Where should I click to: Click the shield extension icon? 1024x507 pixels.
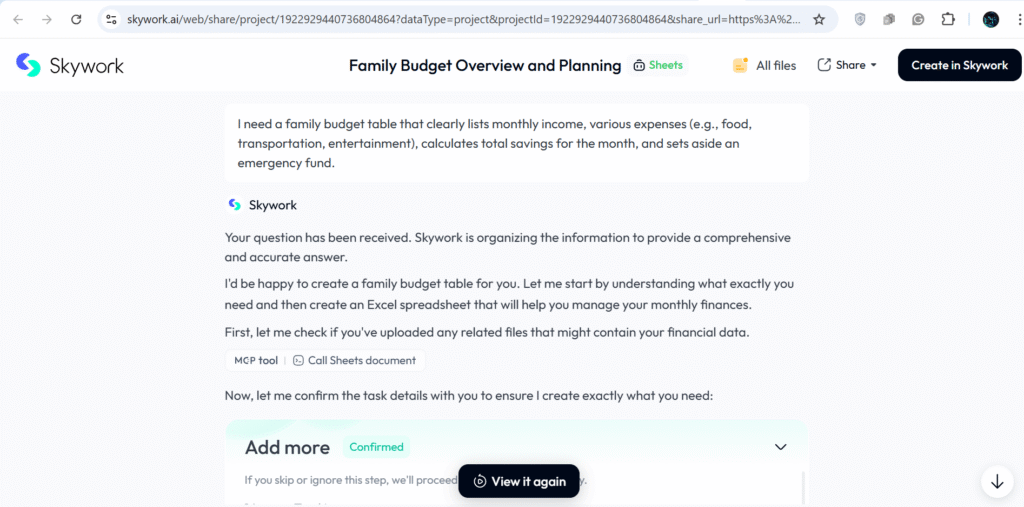pos(860,19)
